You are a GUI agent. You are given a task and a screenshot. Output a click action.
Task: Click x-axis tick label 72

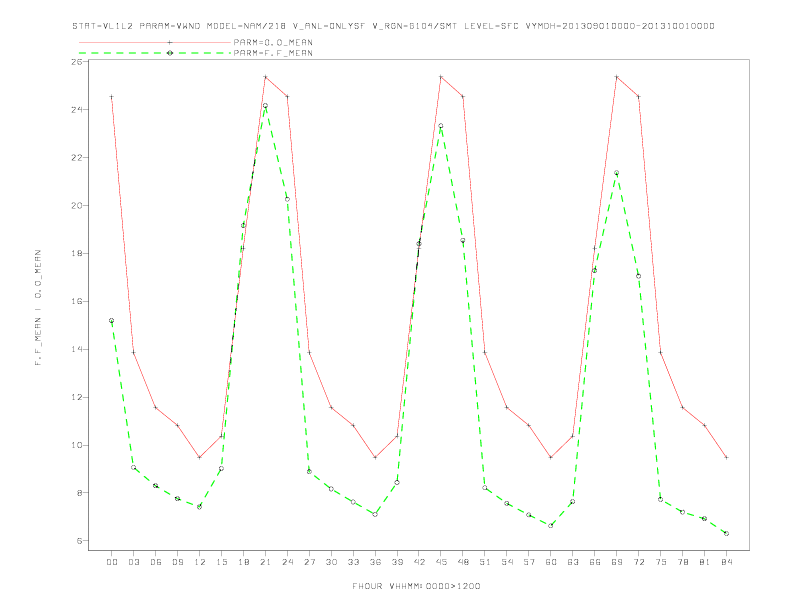coord(638,562)
